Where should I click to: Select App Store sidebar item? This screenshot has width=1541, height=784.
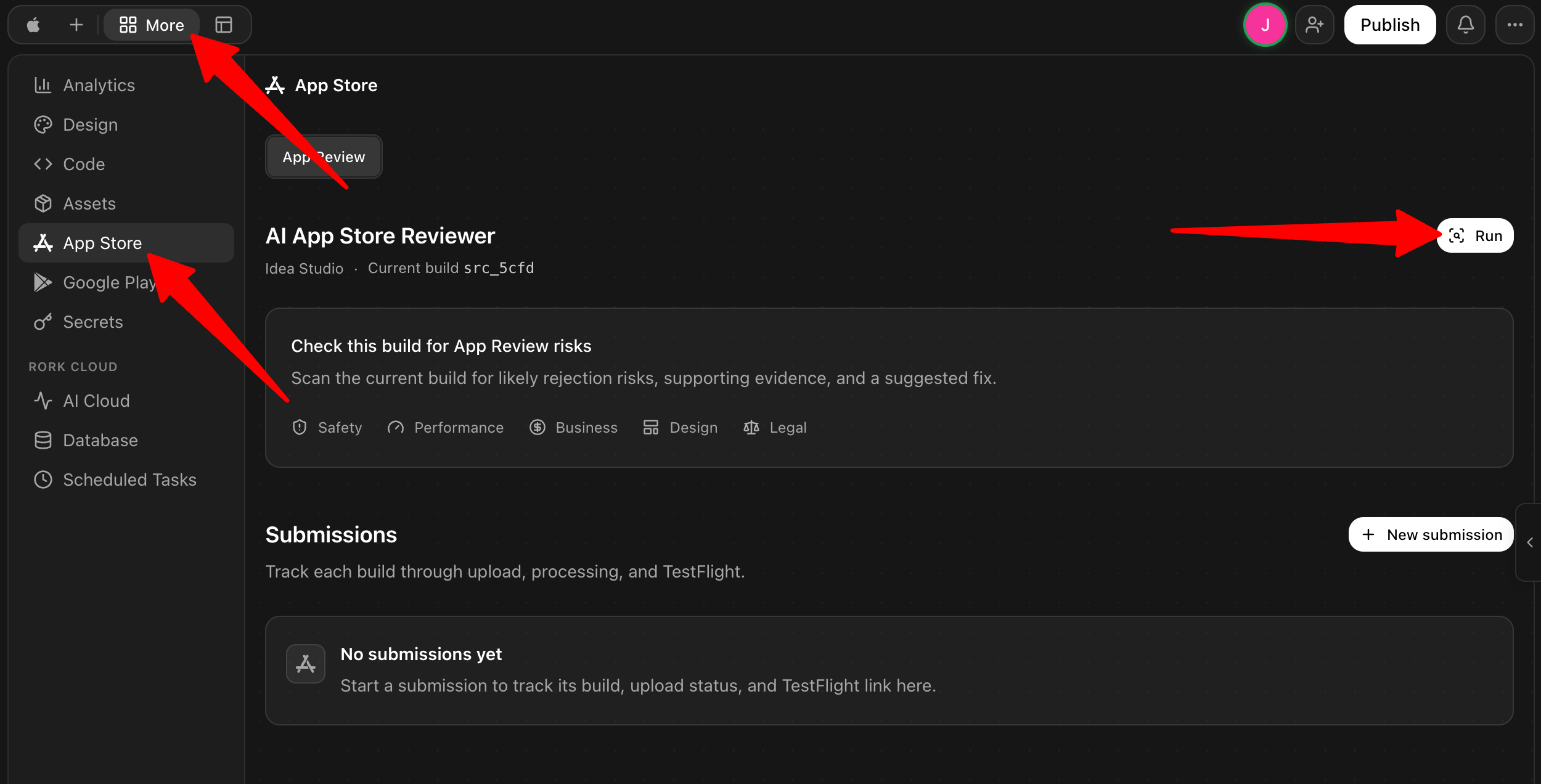coord(126,243)
